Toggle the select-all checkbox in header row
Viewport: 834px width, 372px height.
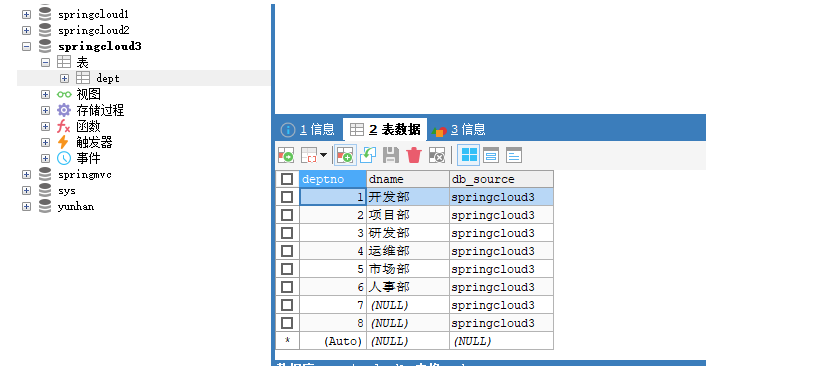(287, 179)
